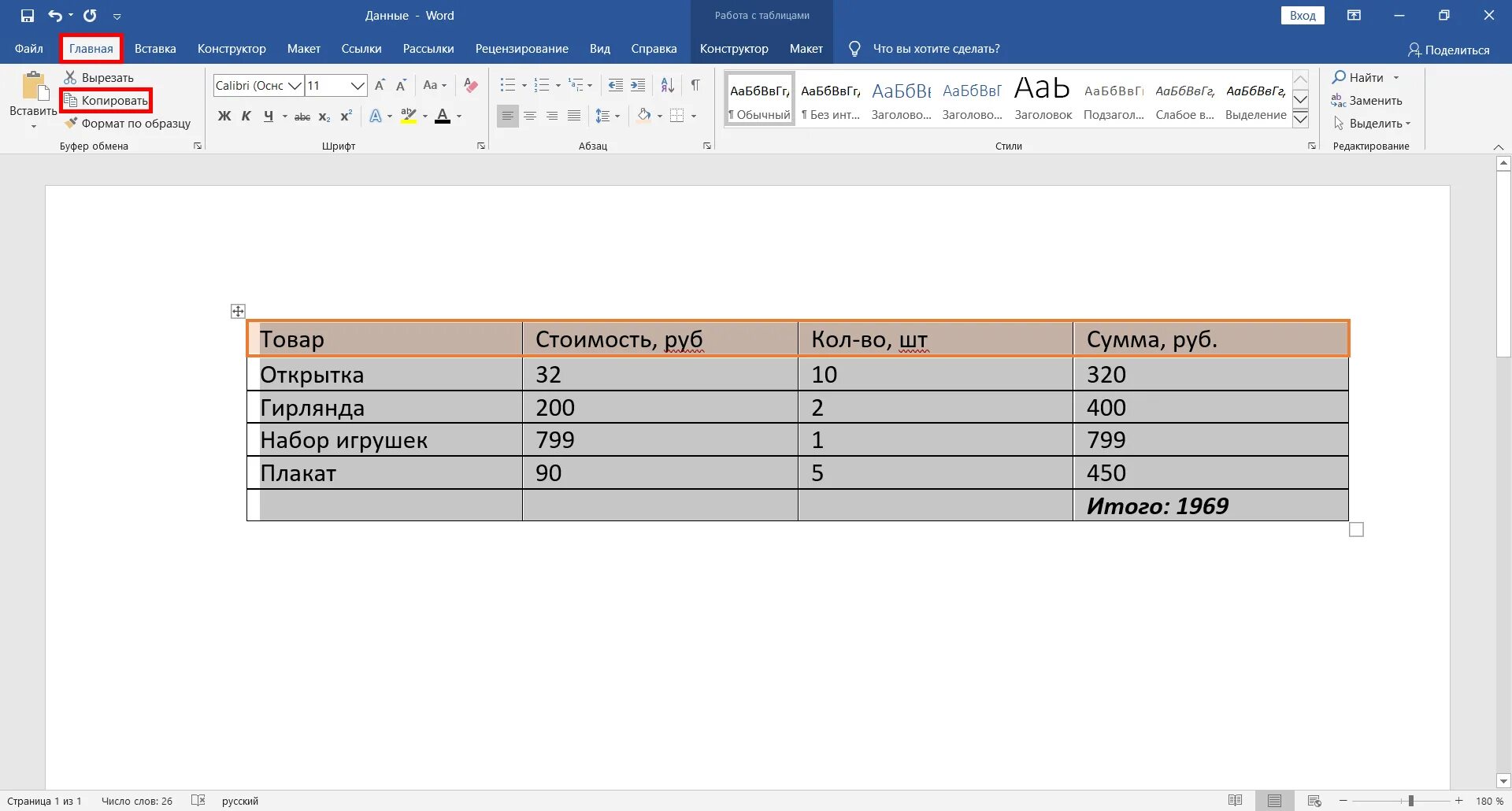The image size is (1512, 811).
Task: Collapse the ribbon with the chevron
Action: [x=1499, y=147]
